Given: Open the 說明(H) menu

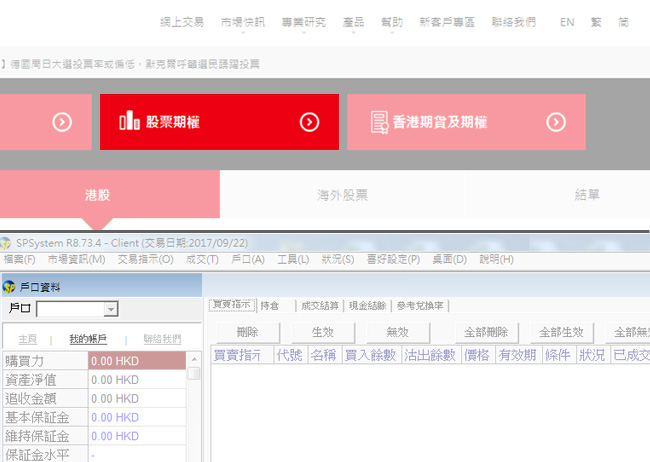Looking at the screenshot, I should [x=496, y=260].
